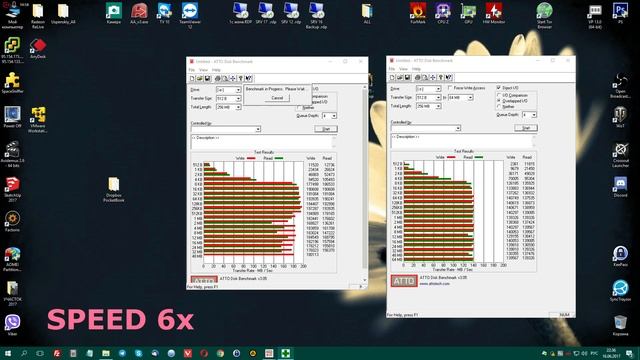The width and height of the screenshot is (640, 360).
Task: Click Save icon in right ATTO window toolbar
Action: 407,77
